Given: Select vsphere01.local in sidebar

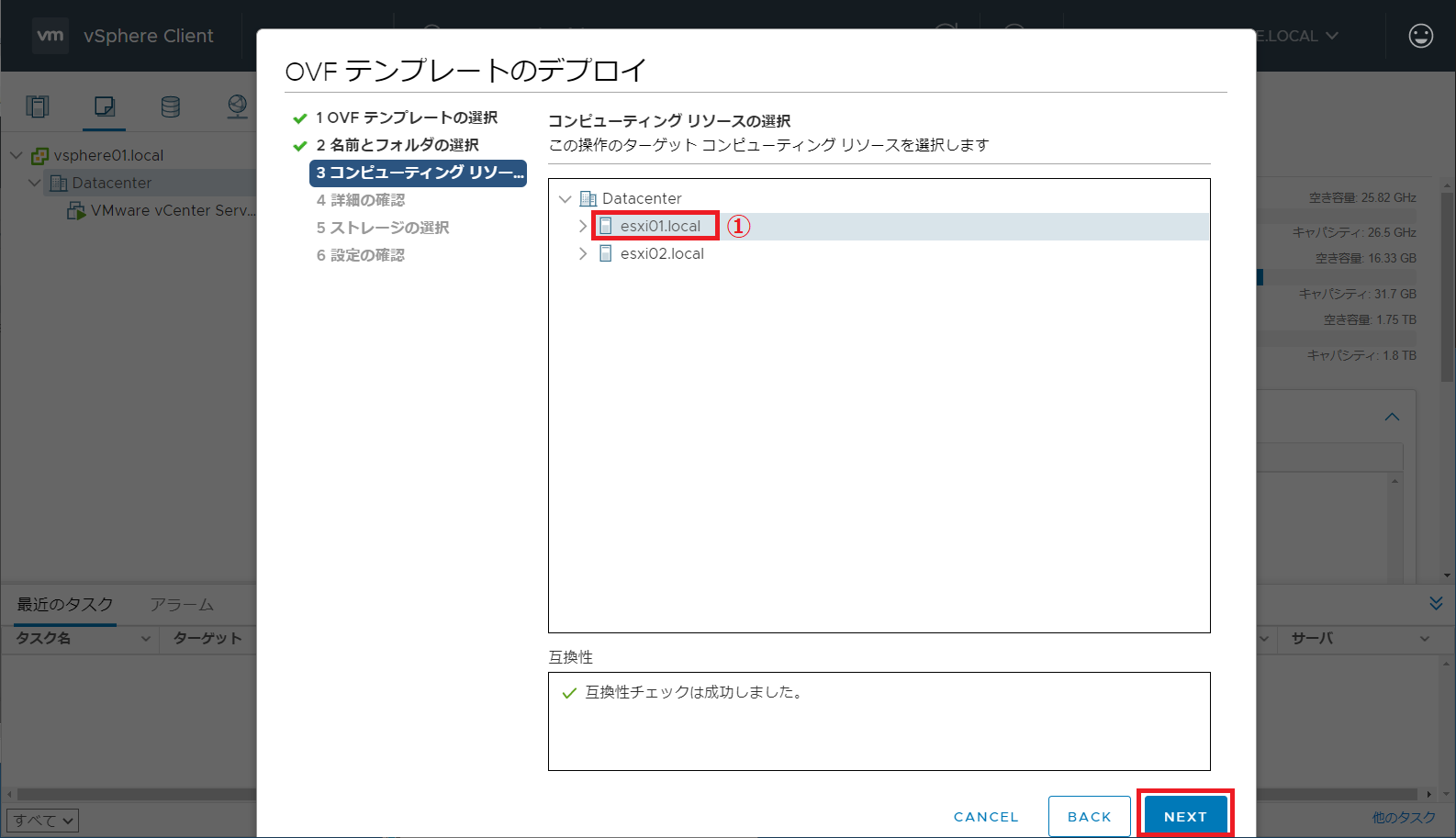Looking at the screenshot, I should [108, 155].
